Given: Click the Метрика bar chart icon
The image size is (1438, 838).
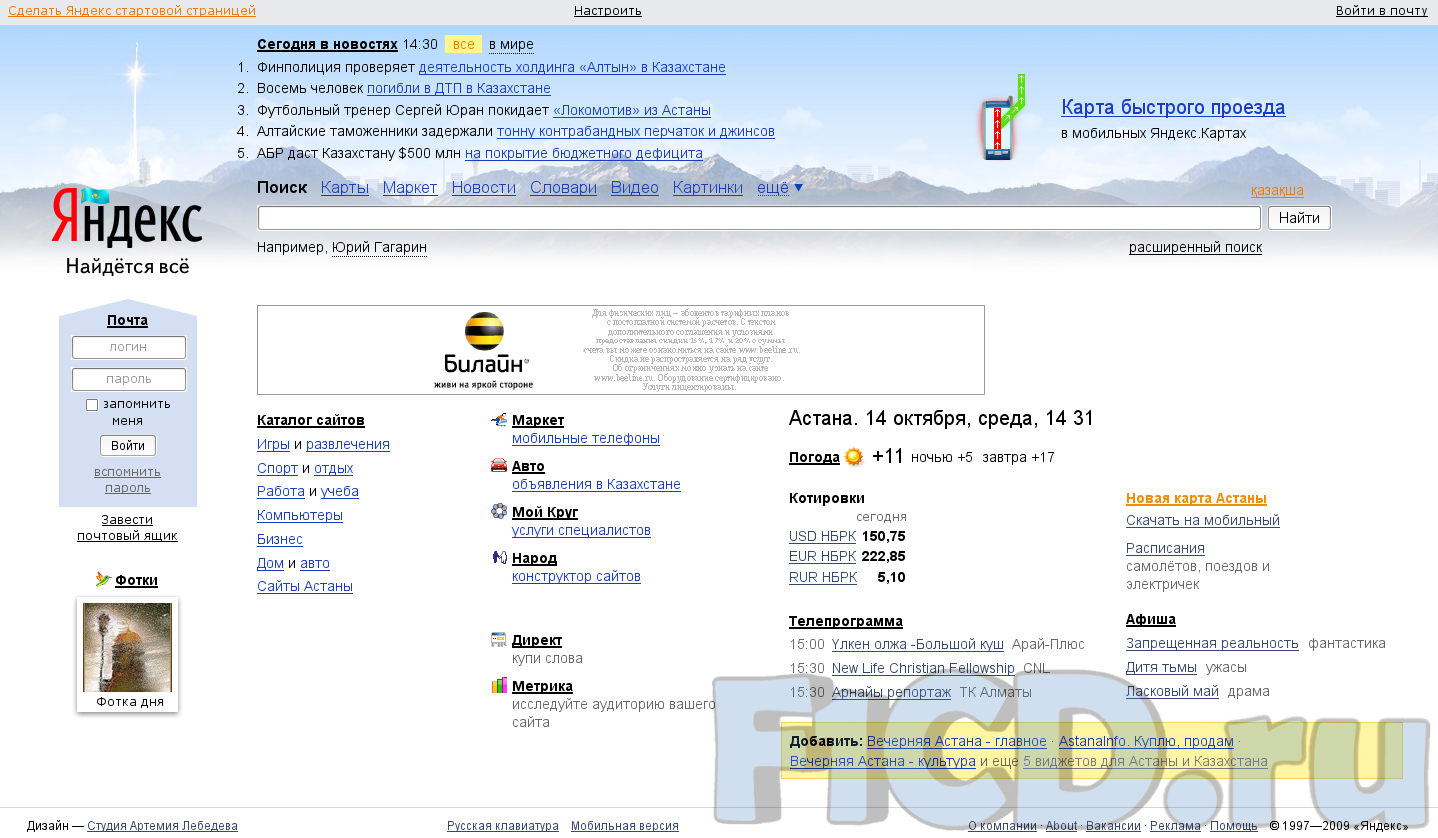Looking at the screenshot, I should (x=499, y=685).
